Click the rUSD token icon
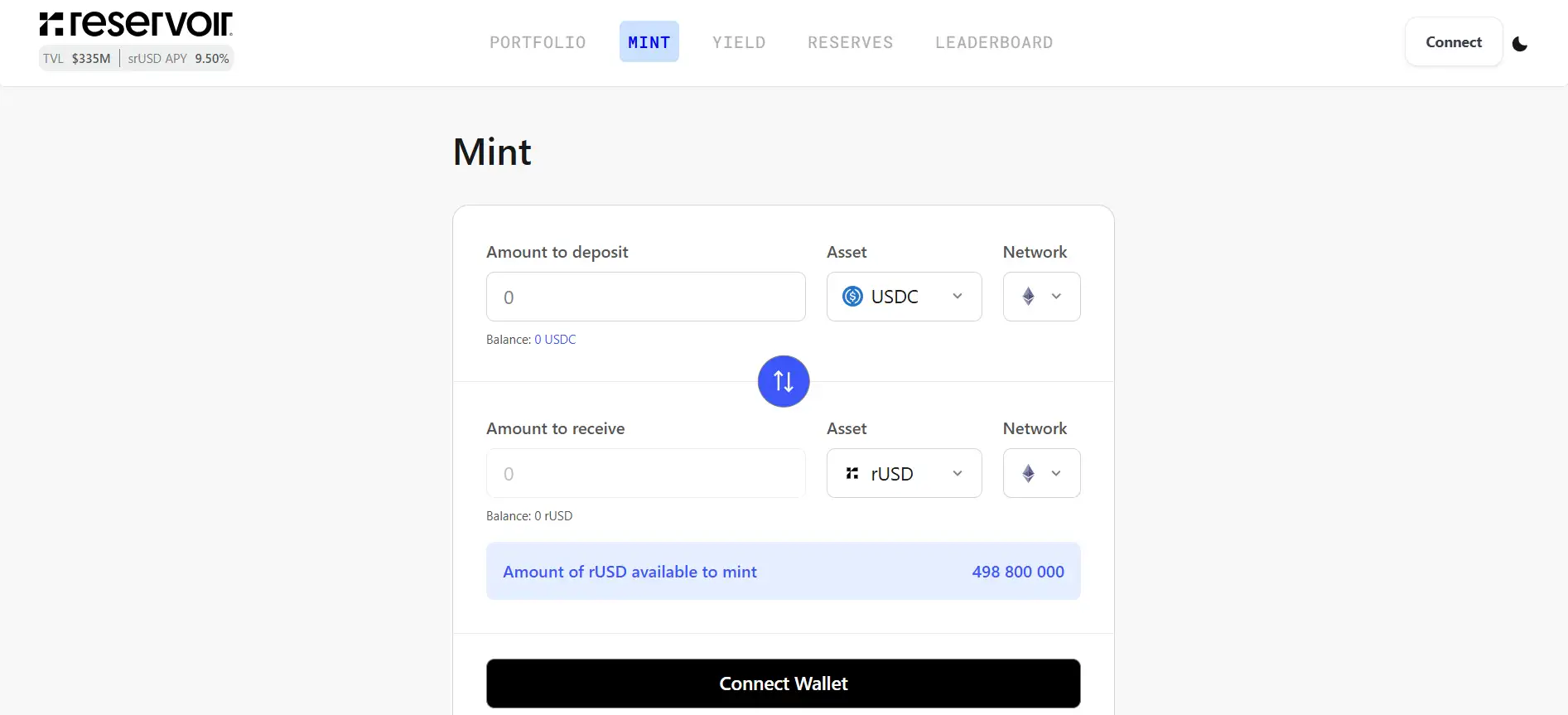 [852, 473]
